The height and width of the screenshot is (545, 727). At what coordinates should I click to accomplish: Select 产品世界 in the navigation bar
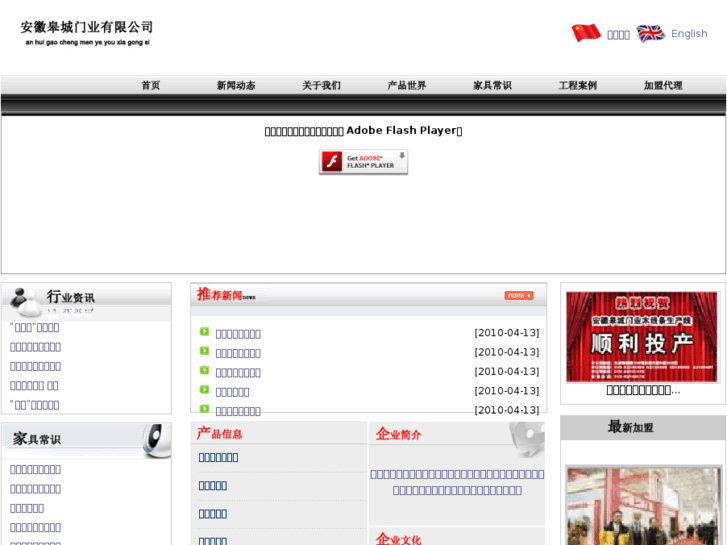407,85
